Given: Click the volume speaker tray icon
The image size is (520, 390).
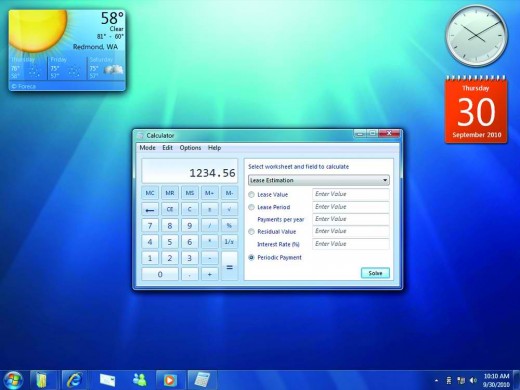Looking at the screenshot, I should (x=473, y=380).
